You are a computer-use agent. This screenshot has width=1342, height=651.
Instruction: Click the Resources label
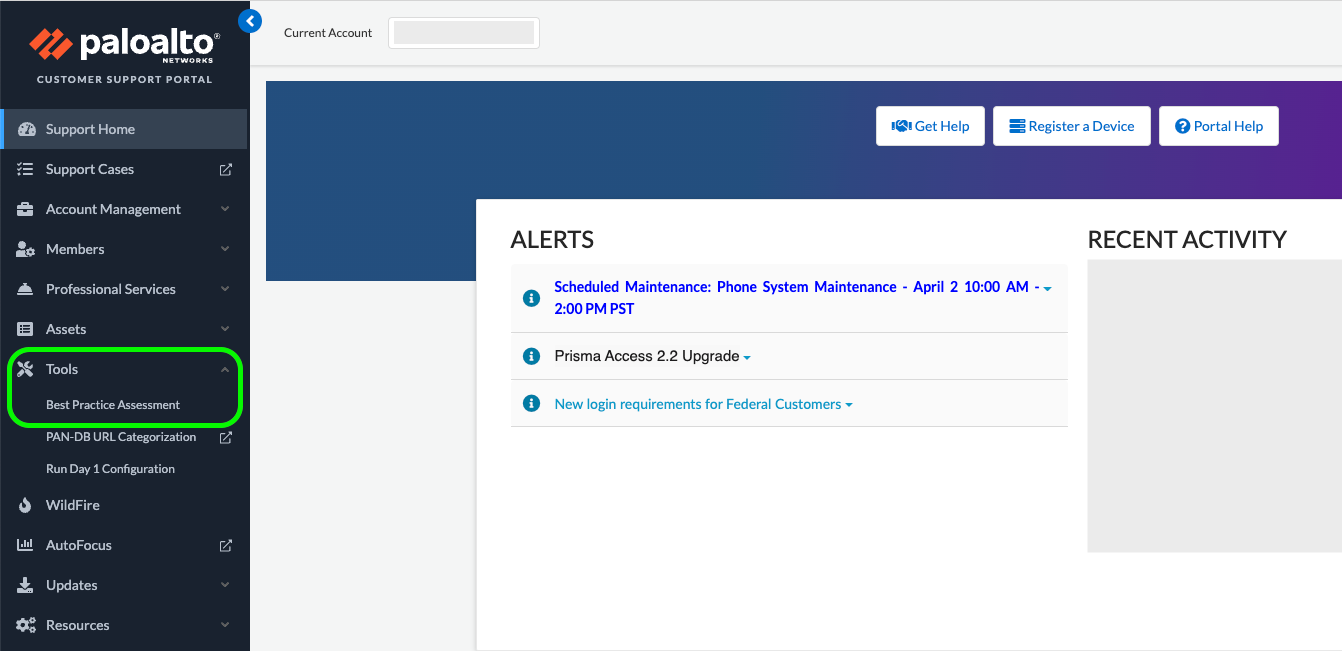pos(78,625)
